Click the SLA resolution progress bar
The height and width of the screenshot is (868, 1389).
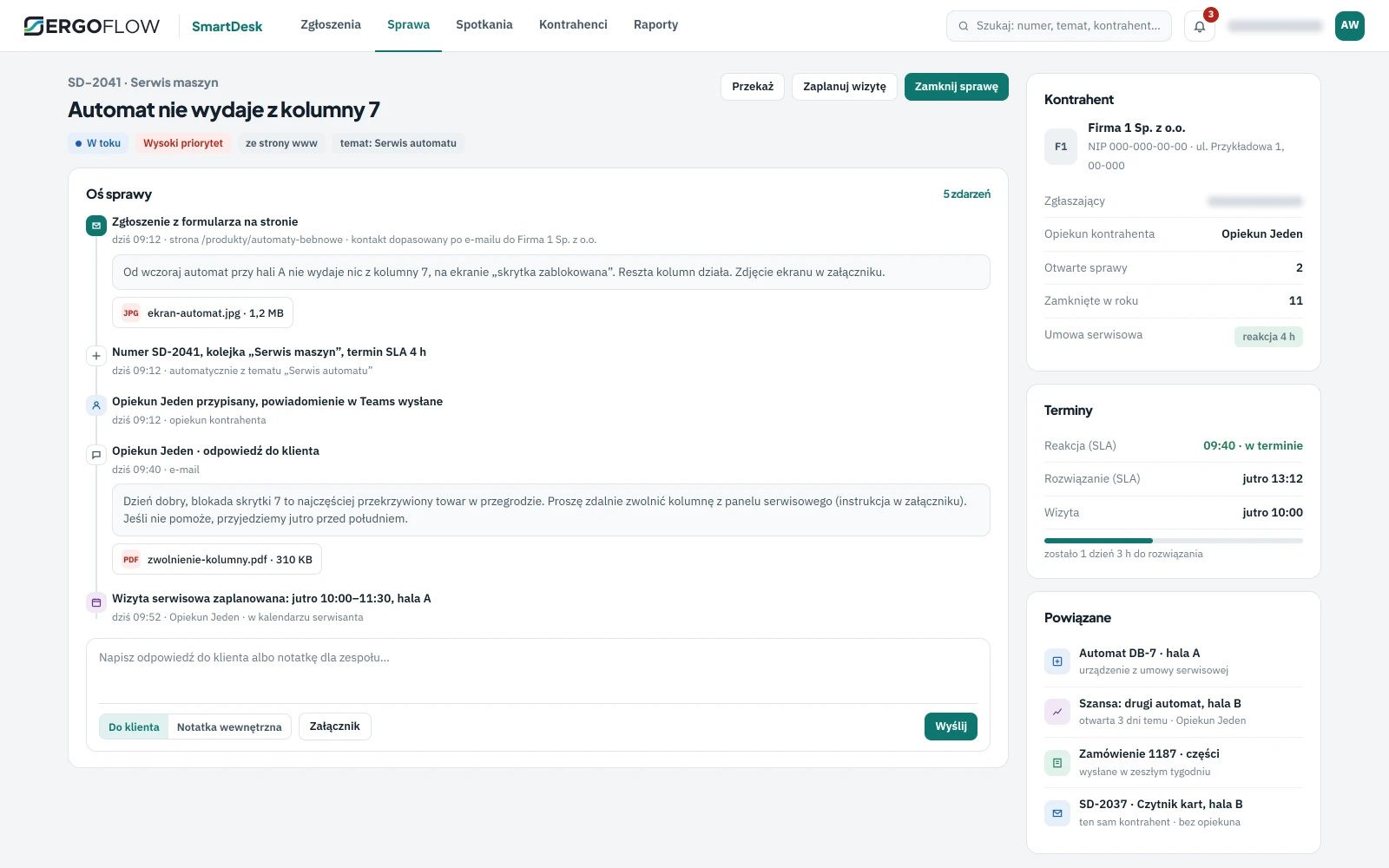pyautogui.click(x=1174, y=541)
